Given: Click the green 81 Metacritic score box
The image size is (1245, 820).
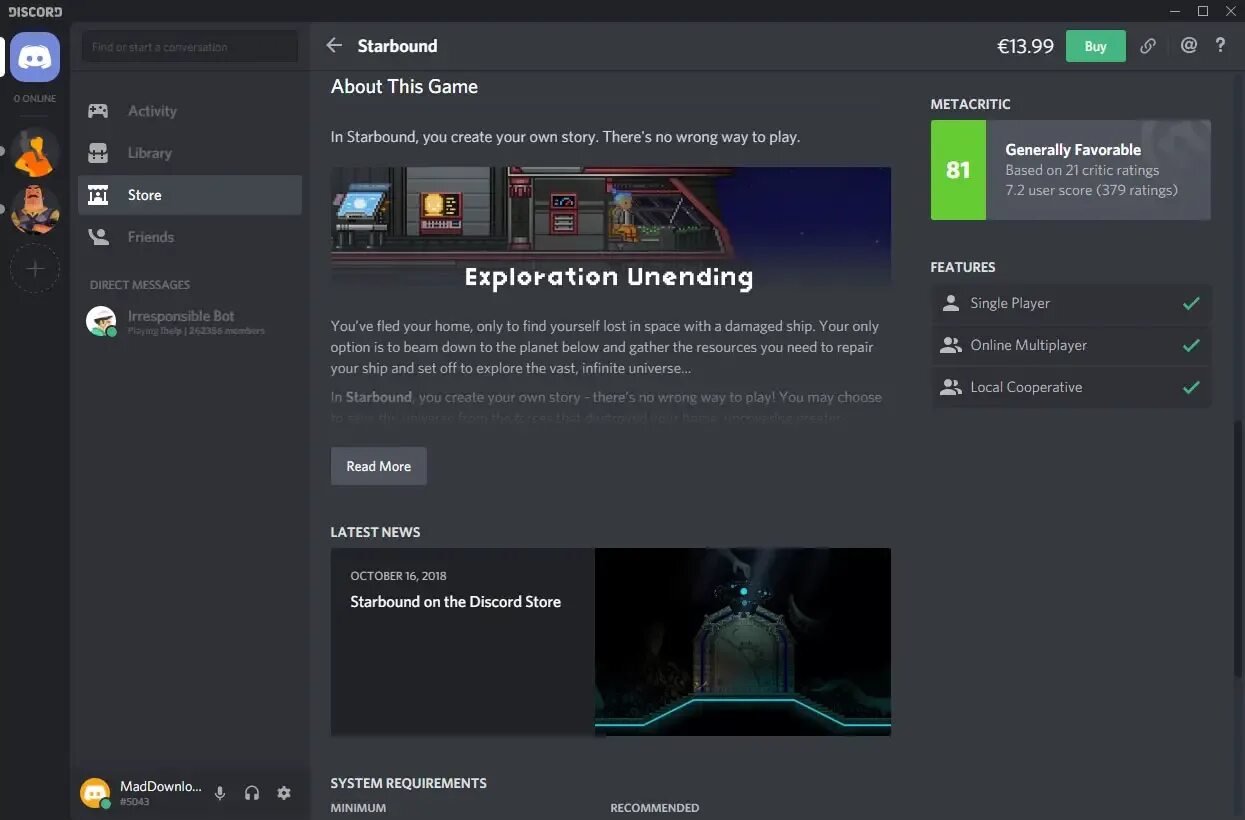Looking at the screenshot, I should point(958,170).
